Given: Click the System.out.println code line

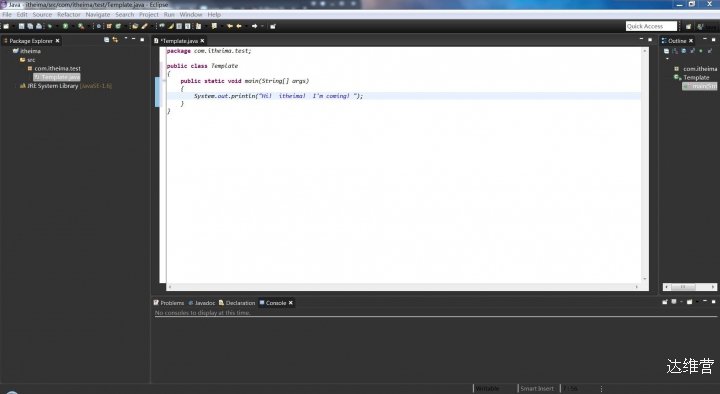Looking at the screenshot, I should click(278, 96).
